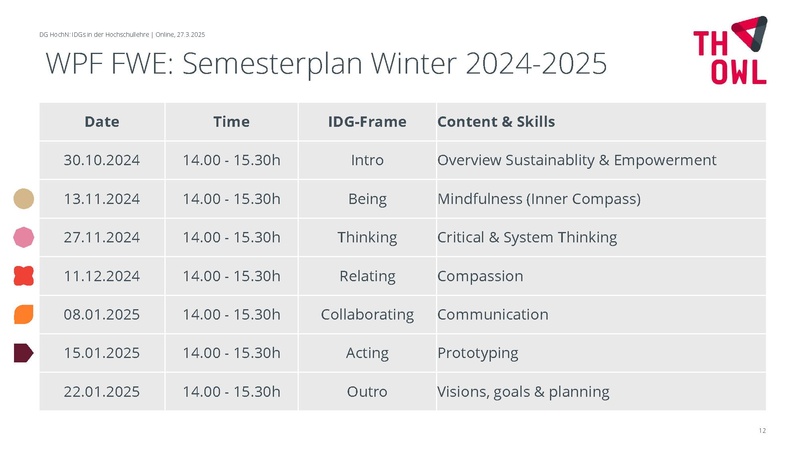Viewport: 800px width, 450px height.
Task: Click the Visions, goals & planning cell
Action: [523, 391]
